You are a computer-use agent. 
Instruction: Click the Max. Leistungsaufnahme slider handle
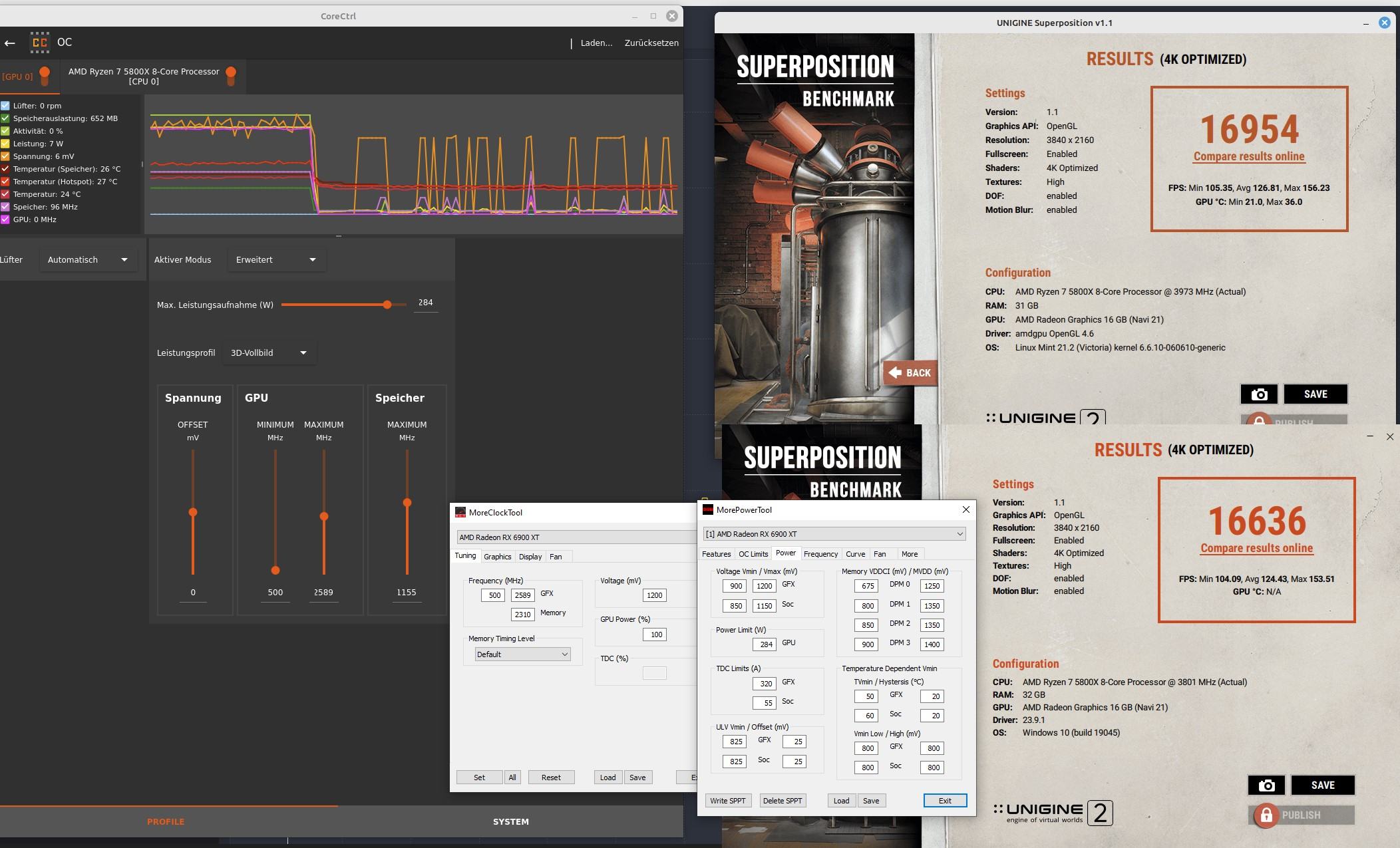pyautogui.click(x=387, y=305)
